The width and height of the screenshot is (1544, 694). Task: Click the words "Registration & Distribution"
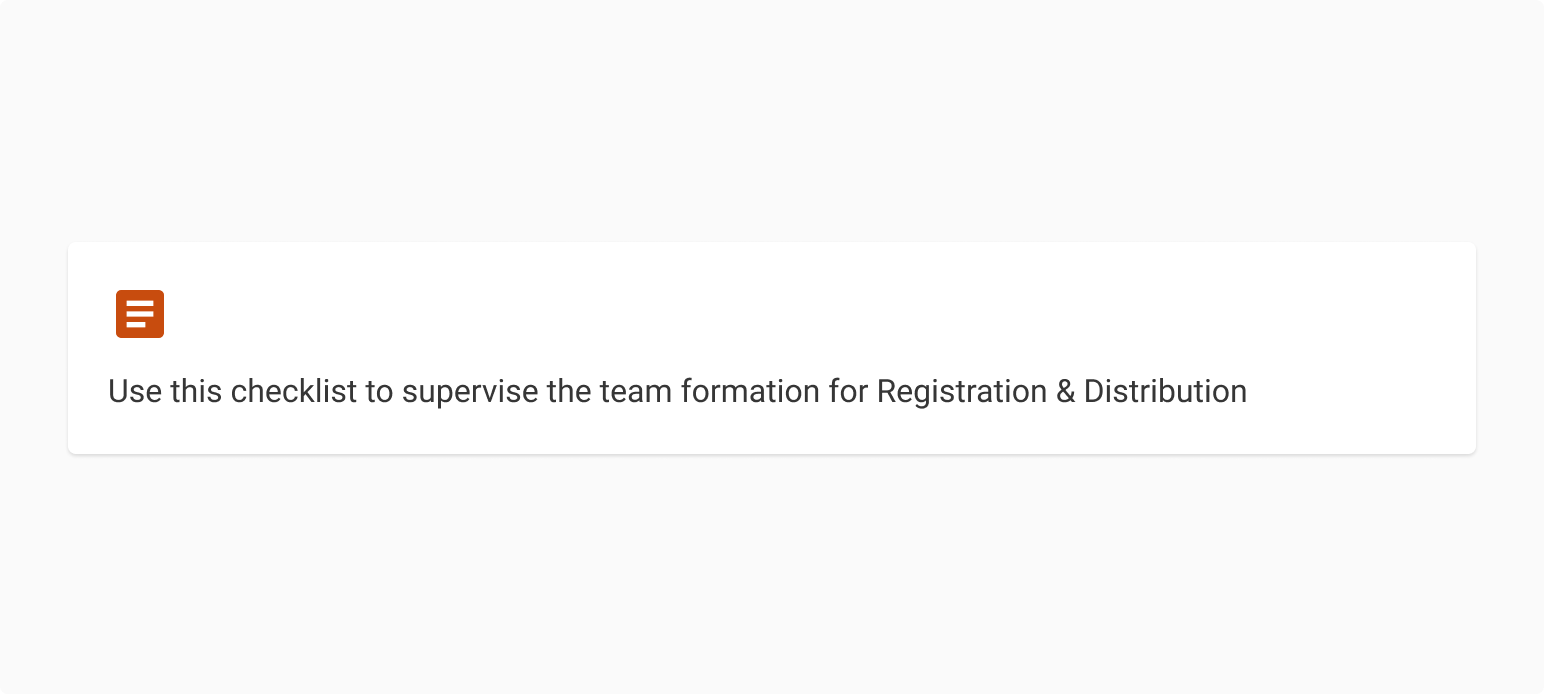coord(1061,391)
